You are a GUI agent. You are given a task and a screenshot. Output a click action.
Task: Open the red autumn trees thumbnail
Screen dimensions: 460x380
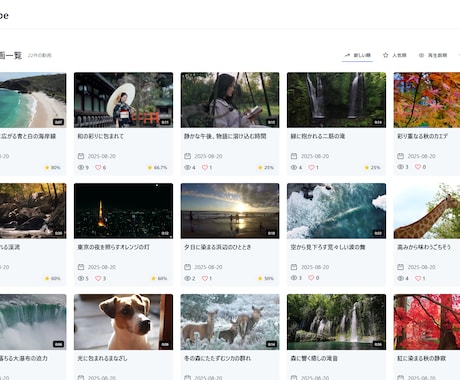[427, 322]
